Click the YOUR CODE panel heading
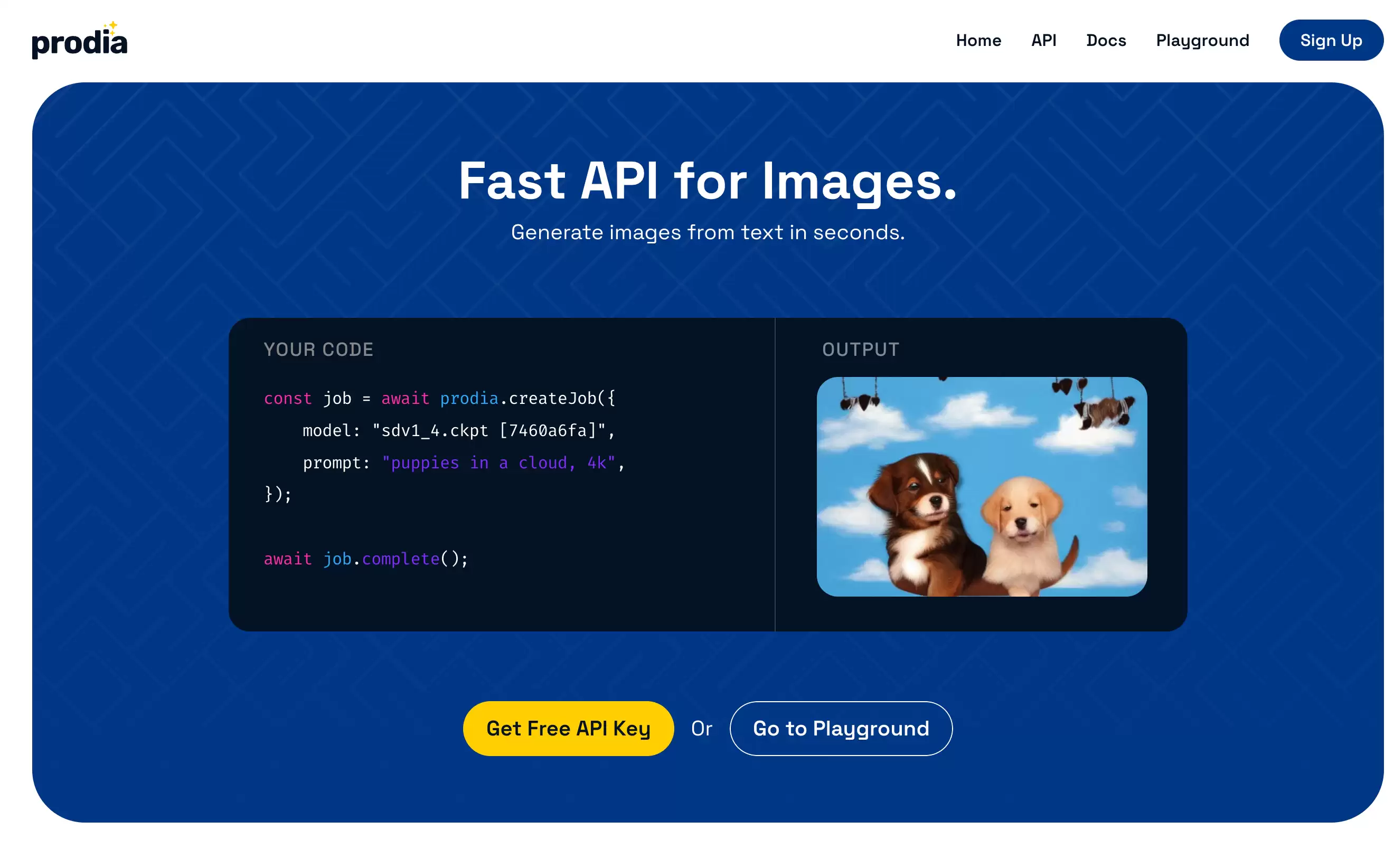1394x868 pixels. click(318, 349)
